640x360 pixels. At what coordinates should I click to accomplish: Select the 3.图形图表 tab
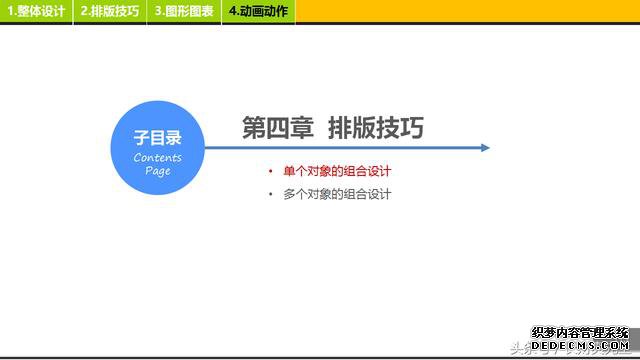[x=184, y=11]
